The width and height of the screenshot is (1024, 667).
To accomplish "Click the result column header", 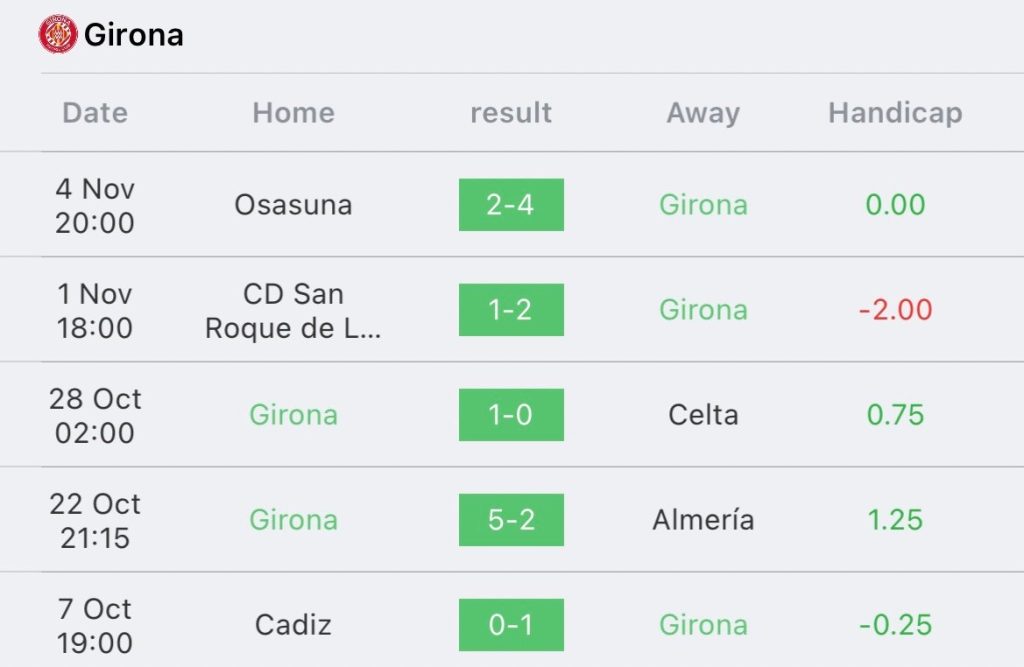I will pyautogui.click(x=511, y=112).
